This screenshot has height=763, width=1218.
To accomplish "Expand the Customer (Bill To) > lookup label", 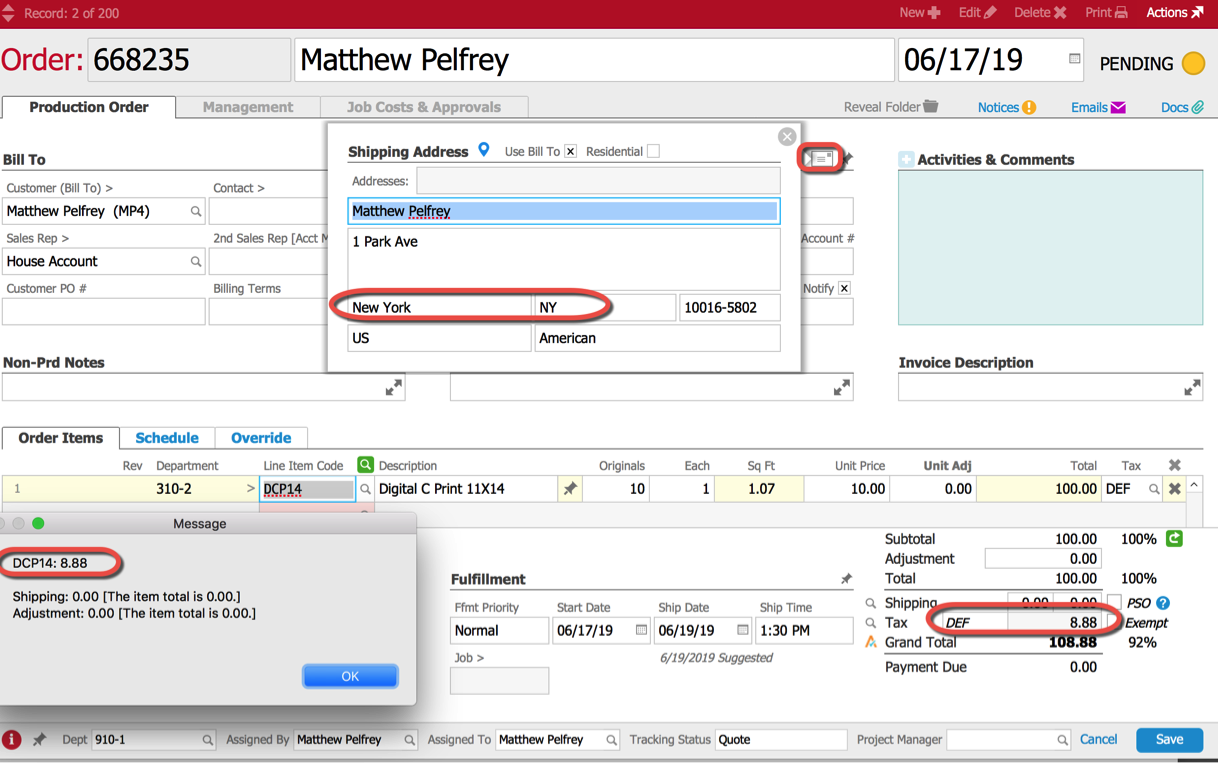I will 59,188.
